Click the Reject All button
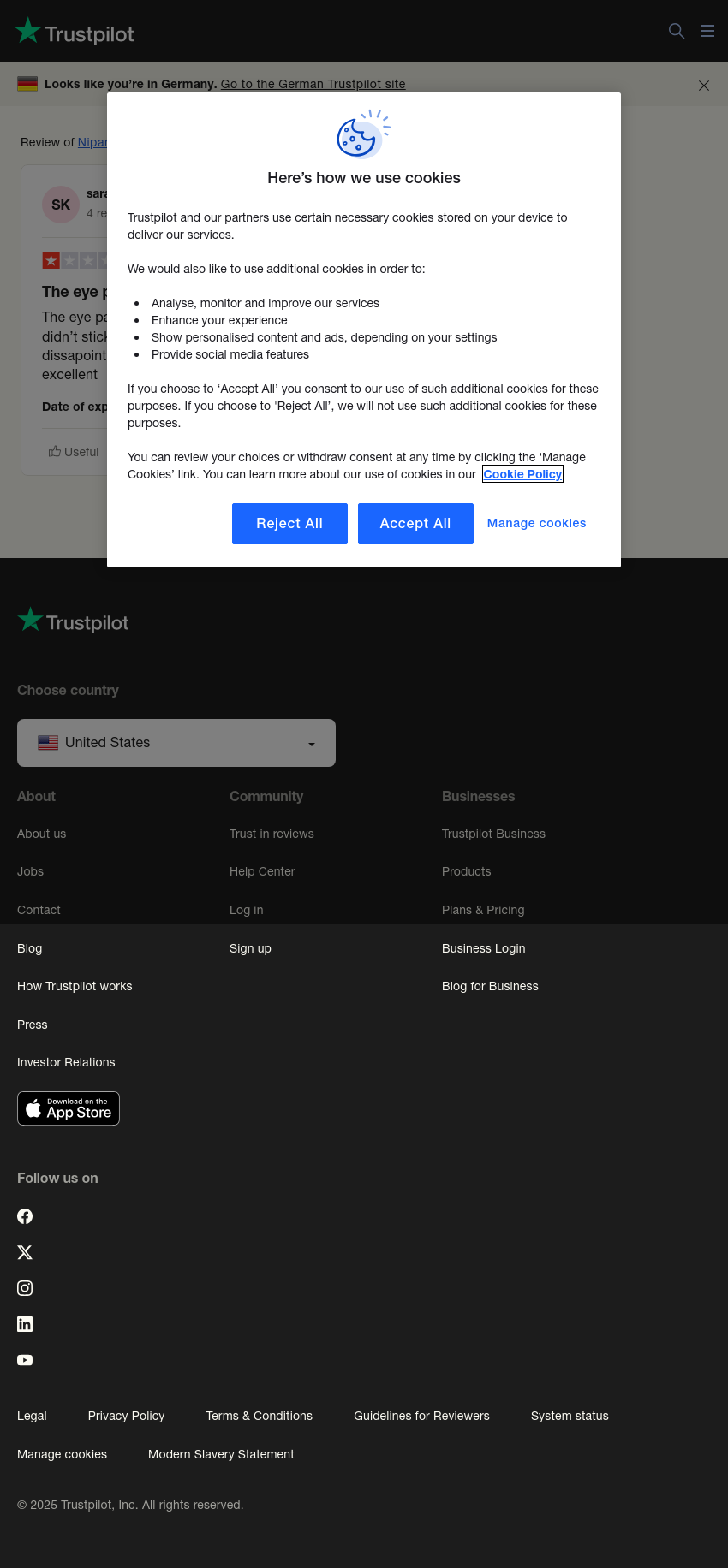Image resolution: width=728 pixels, height=1568 pixels. (x=289, y=524)
